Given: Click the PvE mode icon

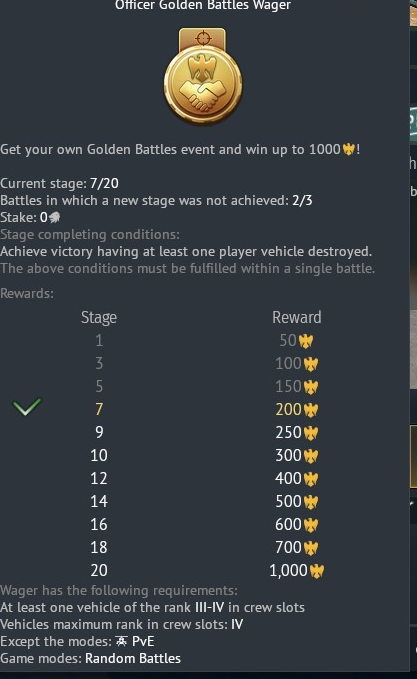Looking at the screenshot, I should pyautogui.click(x=122, y=641).
